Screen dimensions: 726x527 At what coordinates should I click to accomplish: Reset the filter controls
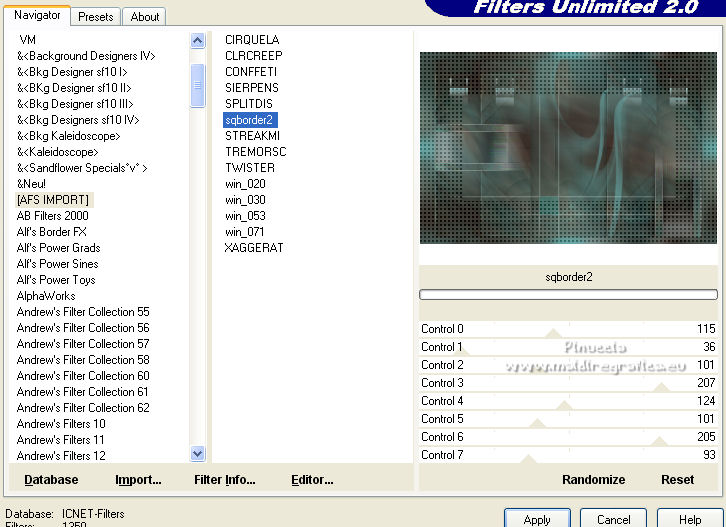[677, 480]
